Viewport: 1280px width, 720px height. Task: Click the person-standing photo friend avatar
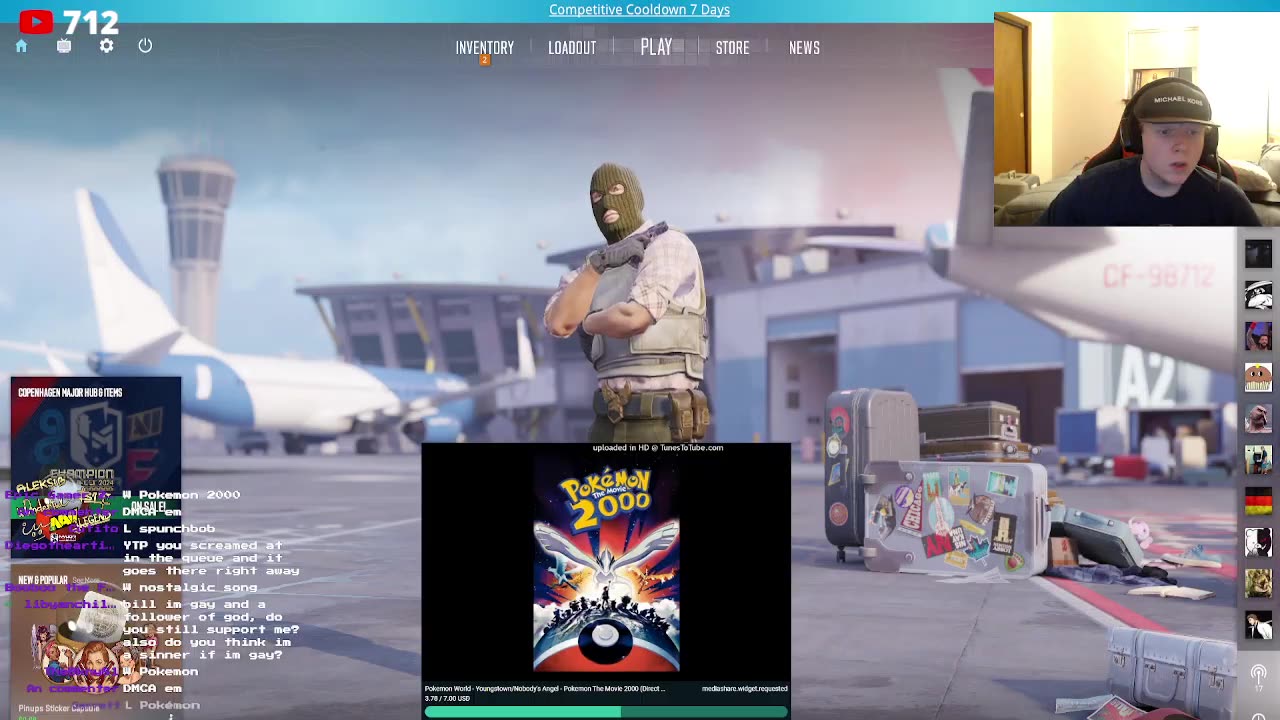(1258, 460)
